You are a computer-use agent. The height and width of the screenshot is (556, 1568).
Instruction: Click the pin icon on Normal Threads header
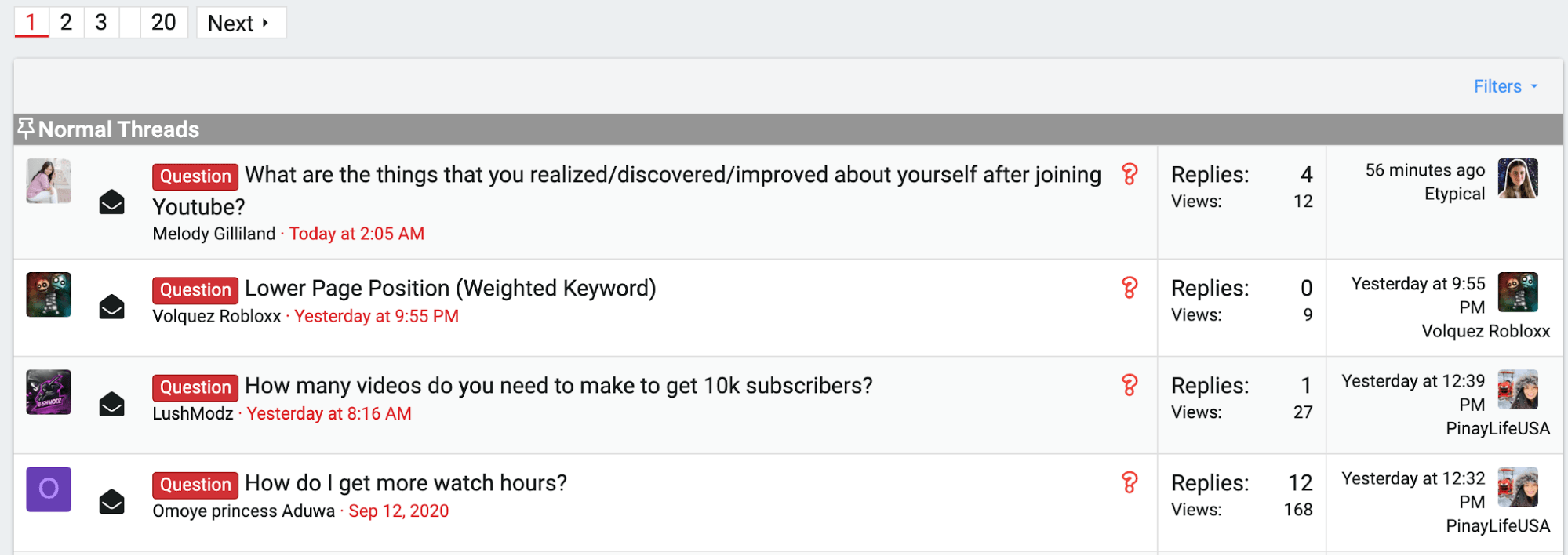(x=26, y=128)
